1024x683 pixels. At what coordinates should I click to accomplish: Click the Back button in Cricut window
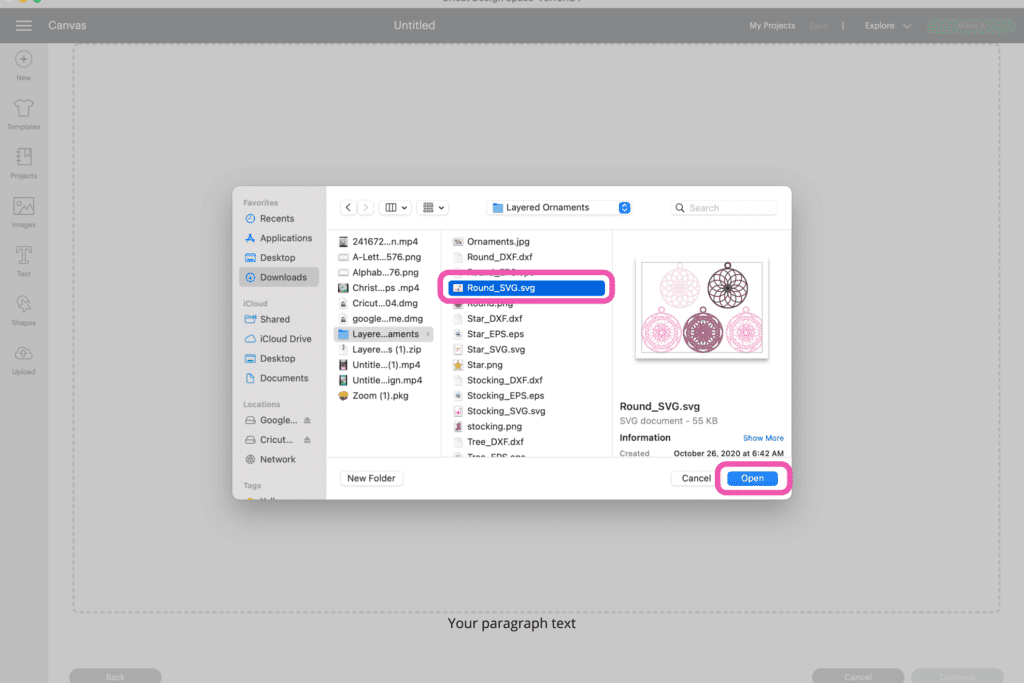(x=115, y=676)
